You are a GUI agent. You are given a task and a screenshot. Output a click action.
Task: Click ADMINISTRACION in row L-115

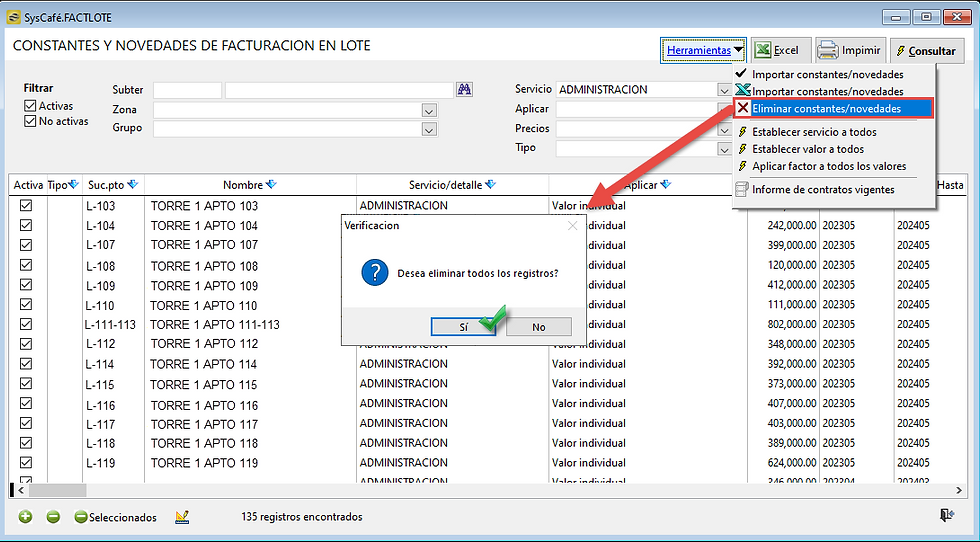(x=404, y=383)
